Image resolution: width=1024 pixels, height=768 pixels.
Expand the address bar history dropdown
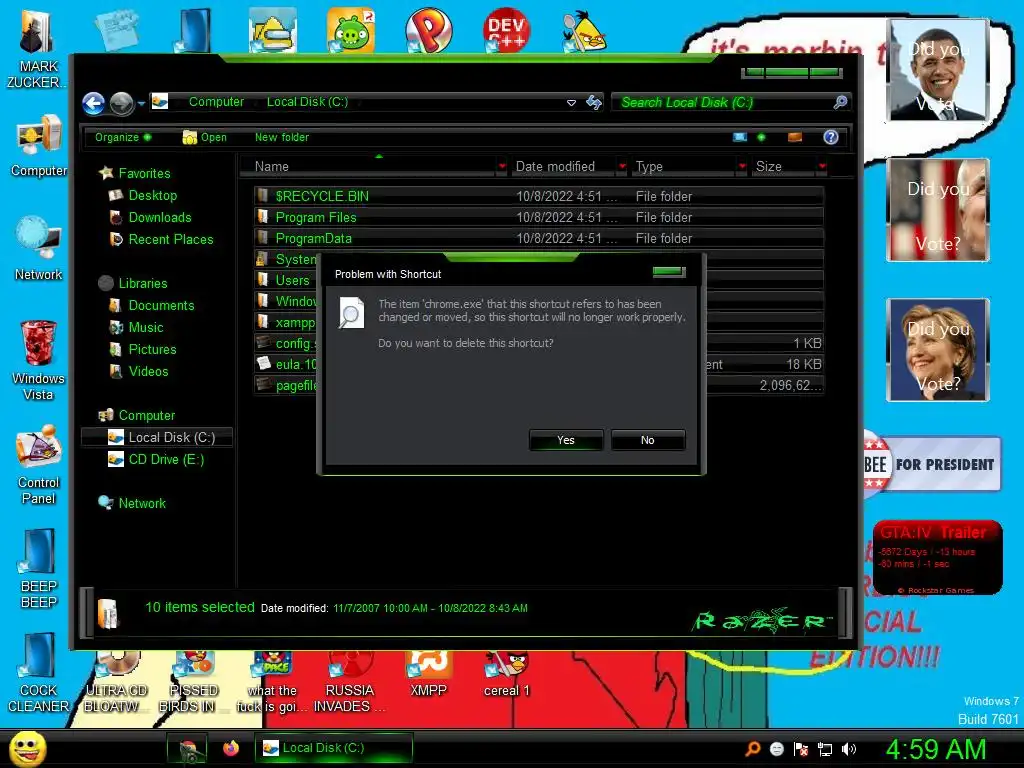pos(571,103)
